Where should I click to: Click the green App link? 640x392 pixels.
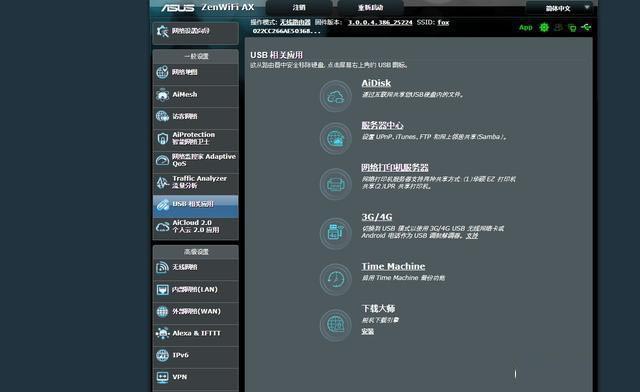click(526, 27)
